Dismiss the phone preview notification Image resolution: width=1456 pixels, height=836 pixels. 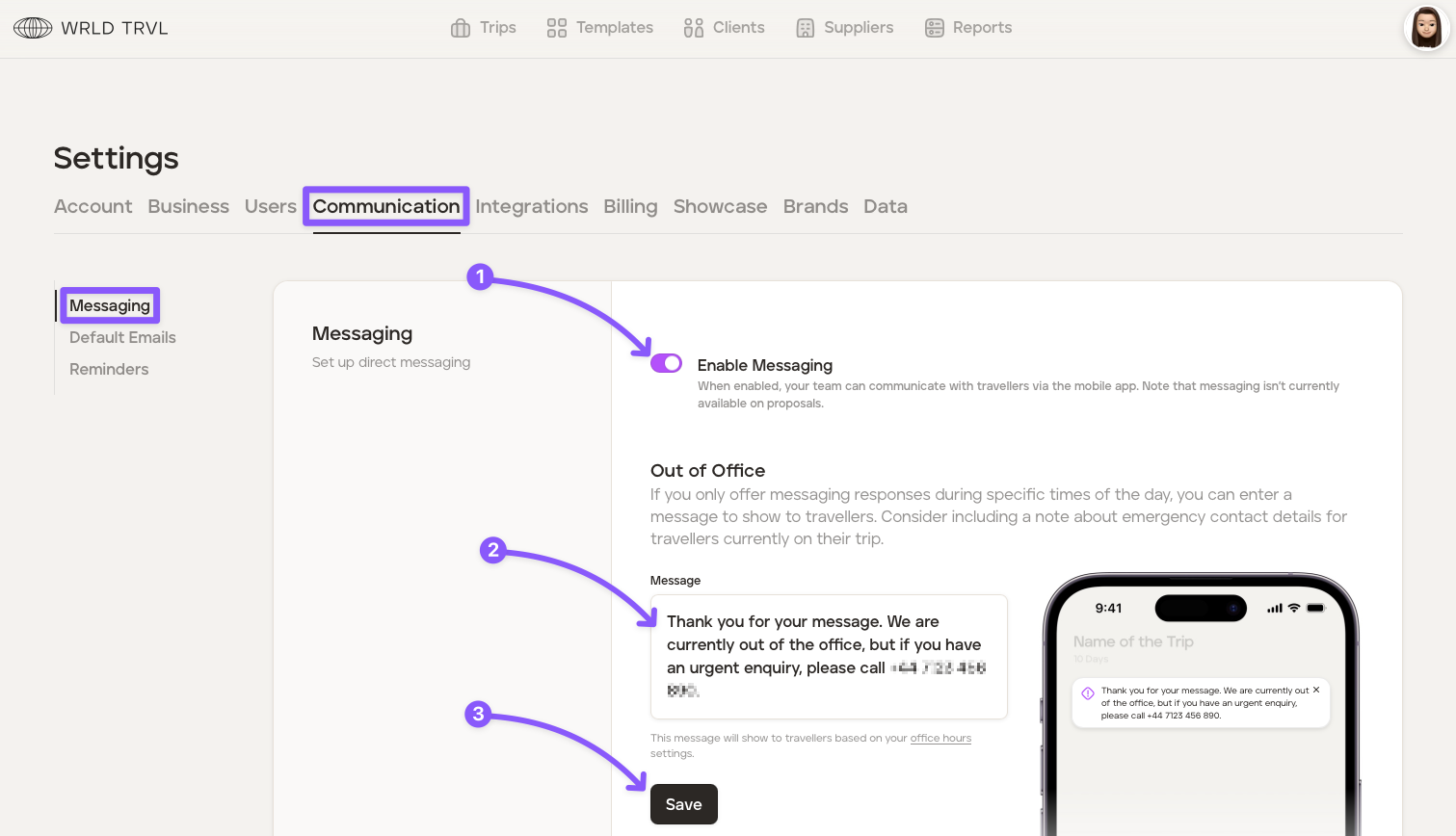[1316, 690]
